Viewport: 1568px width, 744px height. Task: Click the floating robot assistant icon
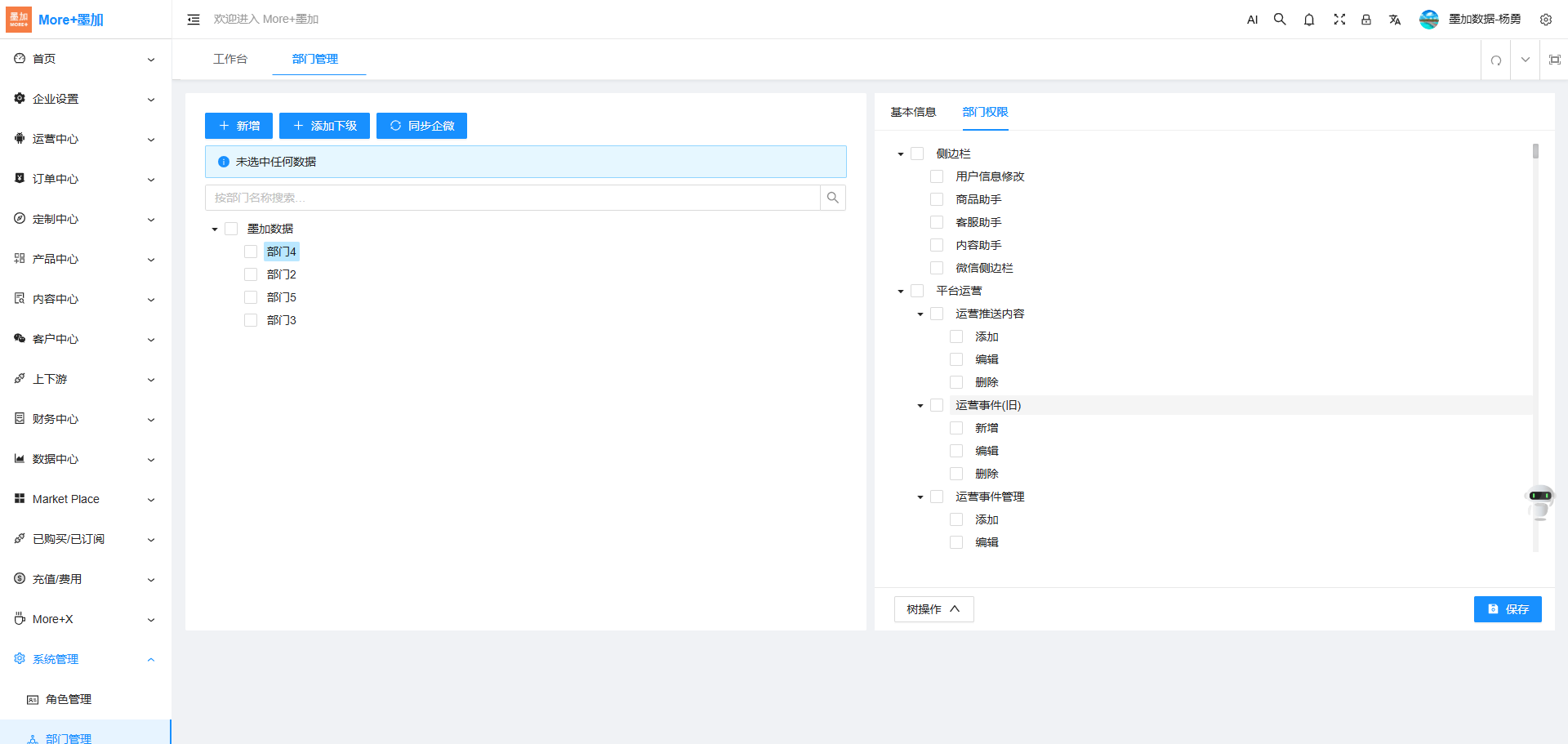(x=1539, y=501)
